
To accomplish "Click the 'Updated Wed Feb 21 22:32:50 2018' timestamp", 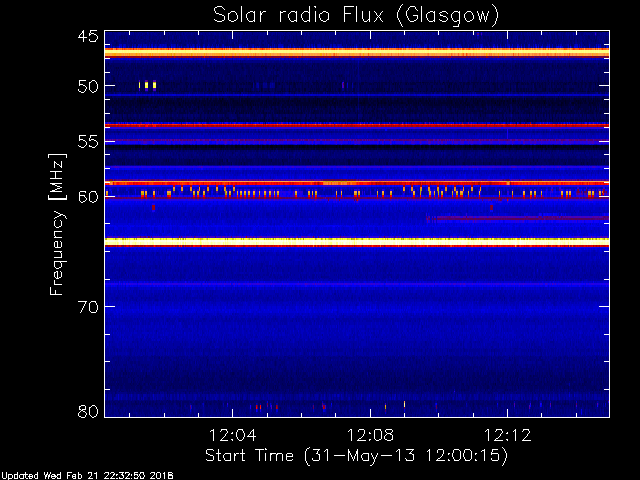I will coord(87,476).
